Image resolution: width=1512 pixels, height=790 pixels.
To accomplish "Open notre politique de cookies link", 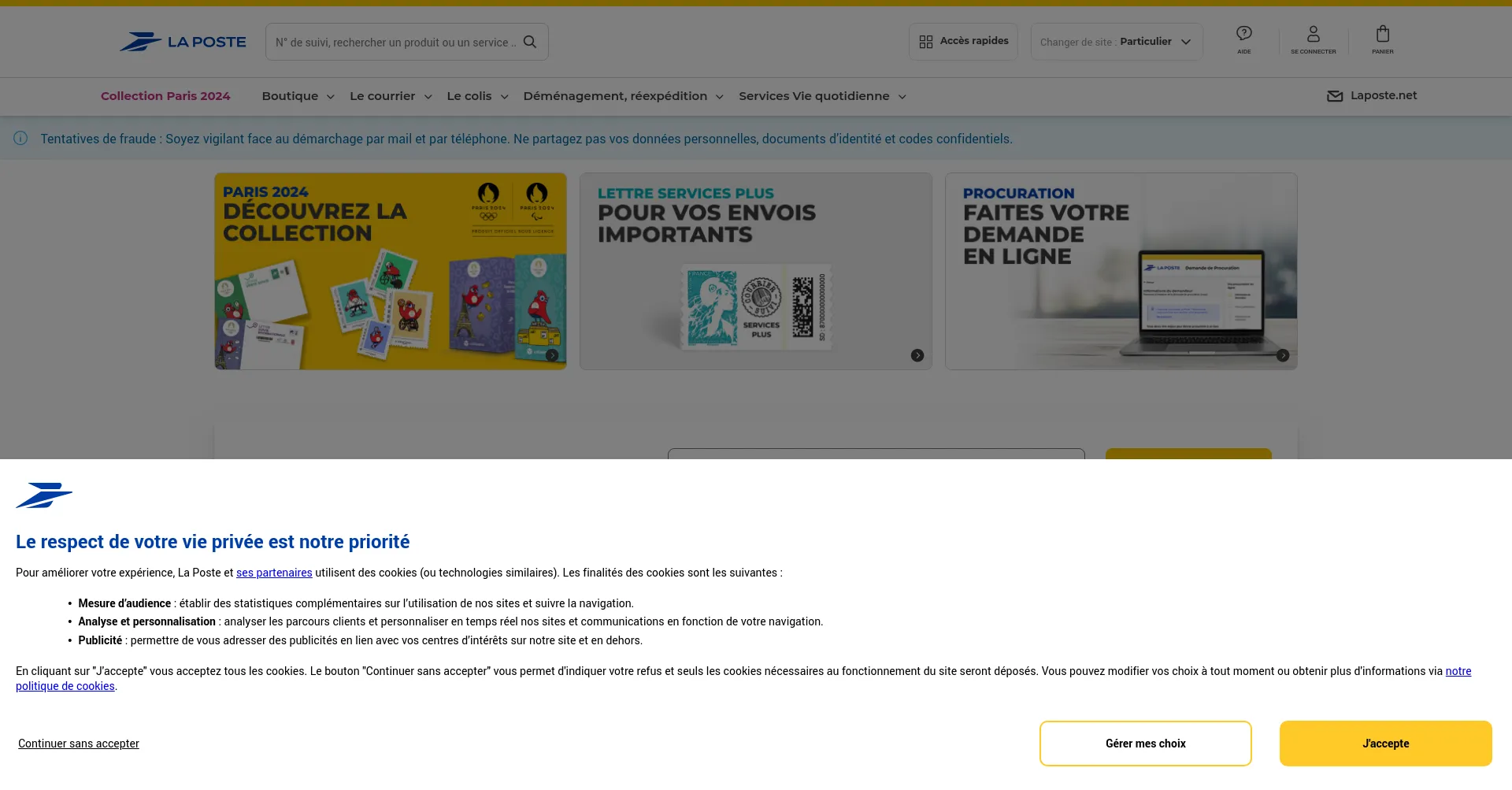I will click(x=65, y=686).
